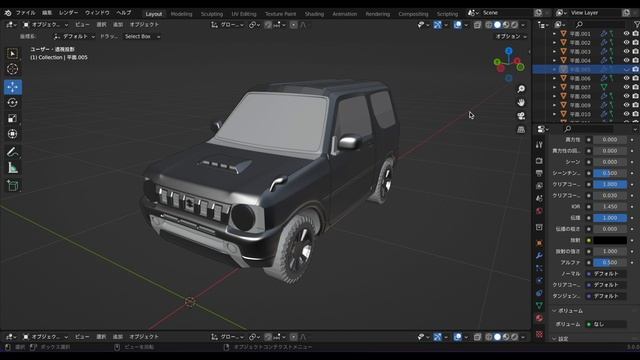Viewport: 640px width, 360px height.
Task: Select the Scale tool in left toolbar
Action: tap(13, 118)
